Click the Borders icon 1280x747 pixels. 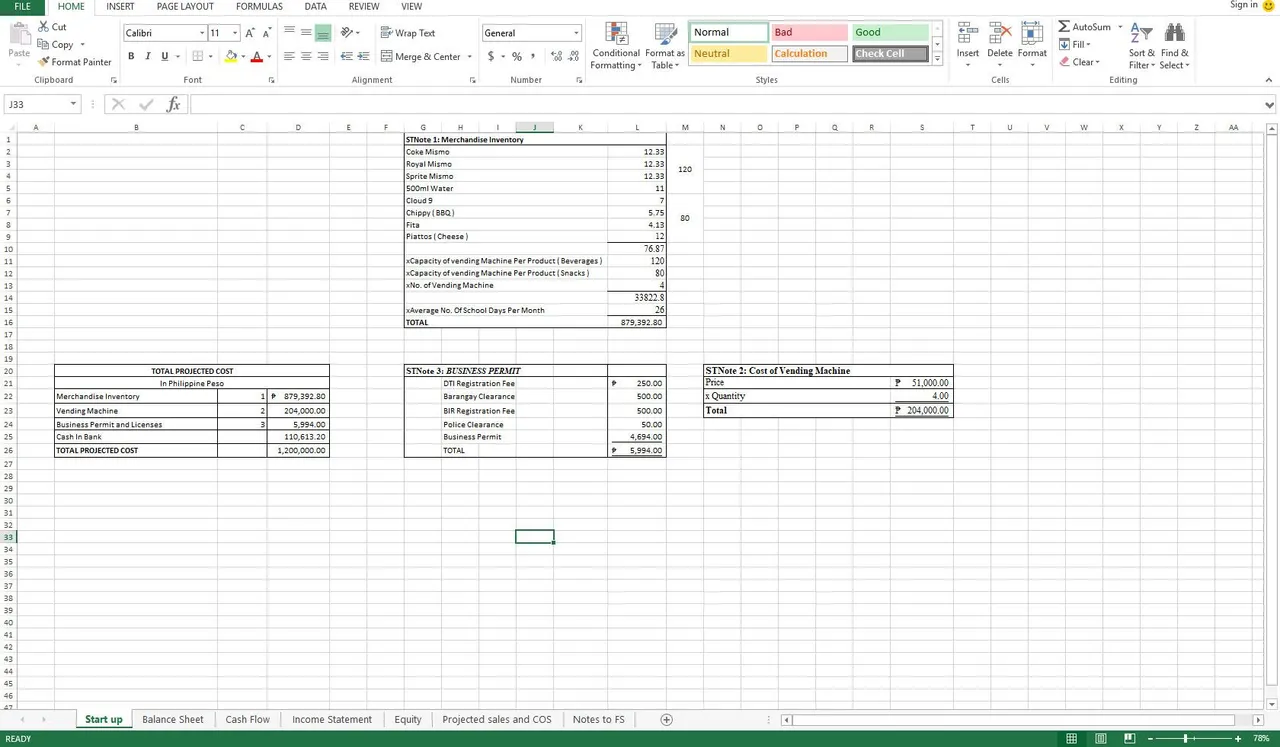(197, 56)
